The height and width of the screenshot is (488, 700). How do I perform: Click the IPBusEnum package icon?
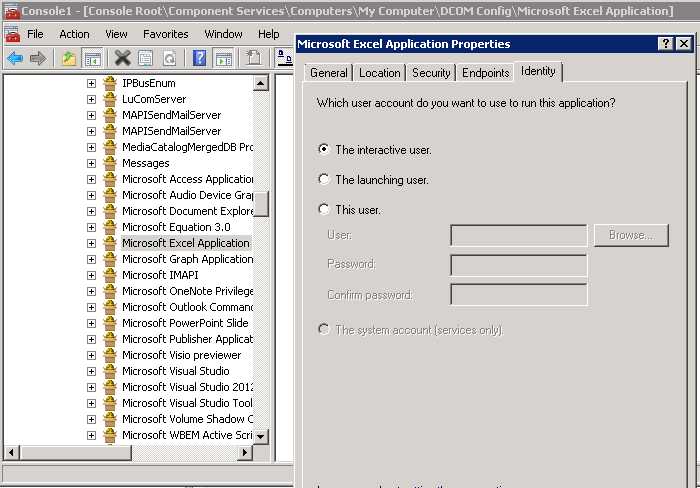[x=110, y=83]
